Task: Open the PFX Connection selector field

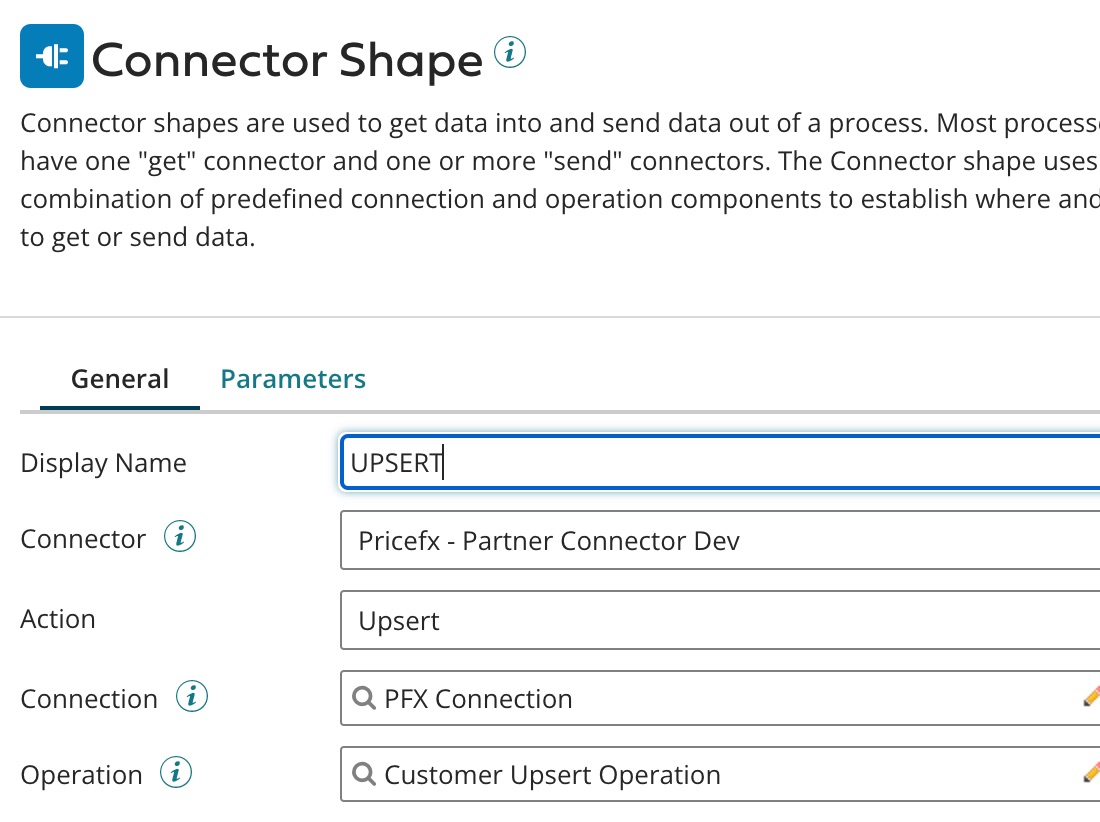Action: coord(720,698)
